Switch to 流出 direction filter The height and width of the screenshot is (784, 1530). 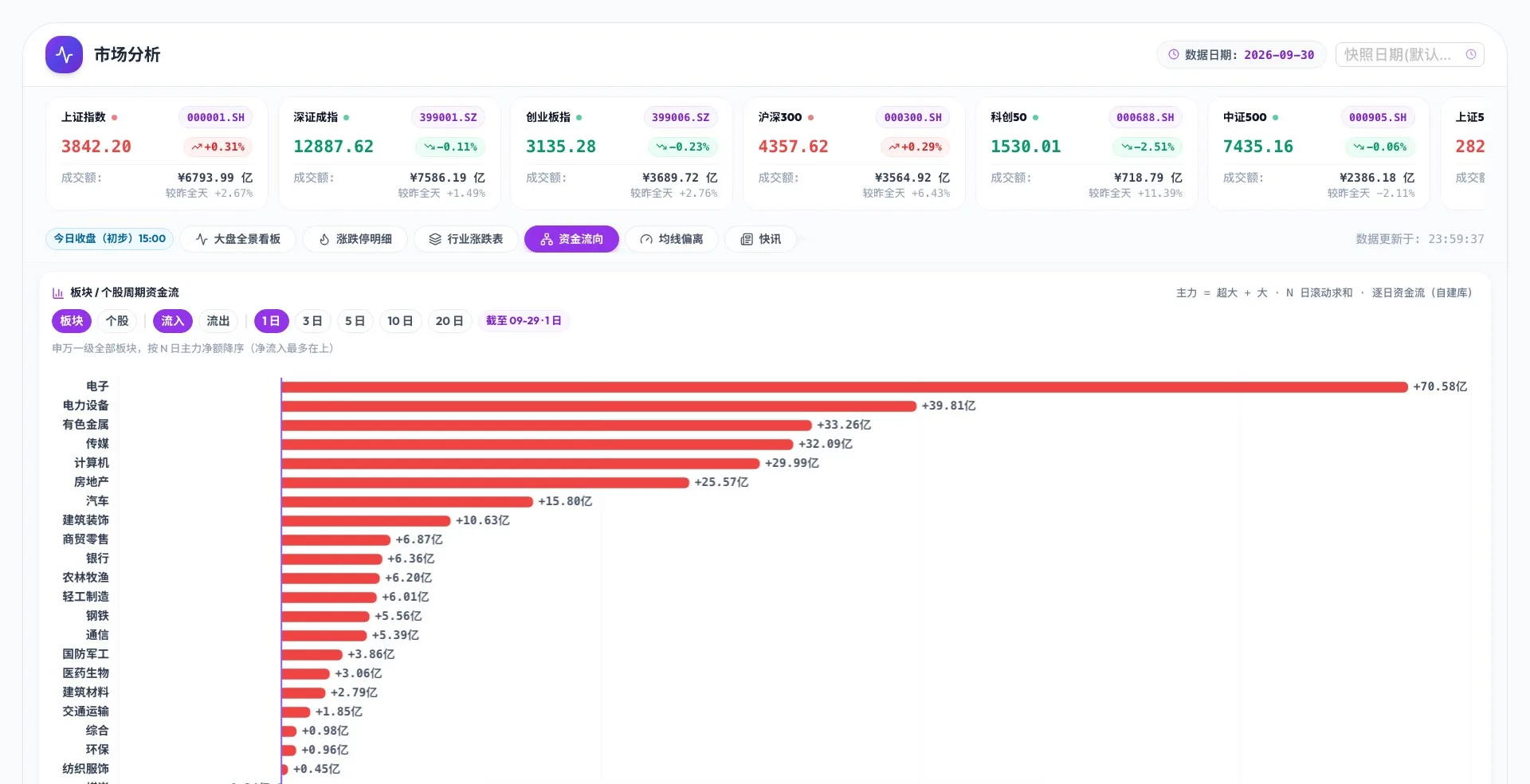pyautogui.click(x=218, y=321)
